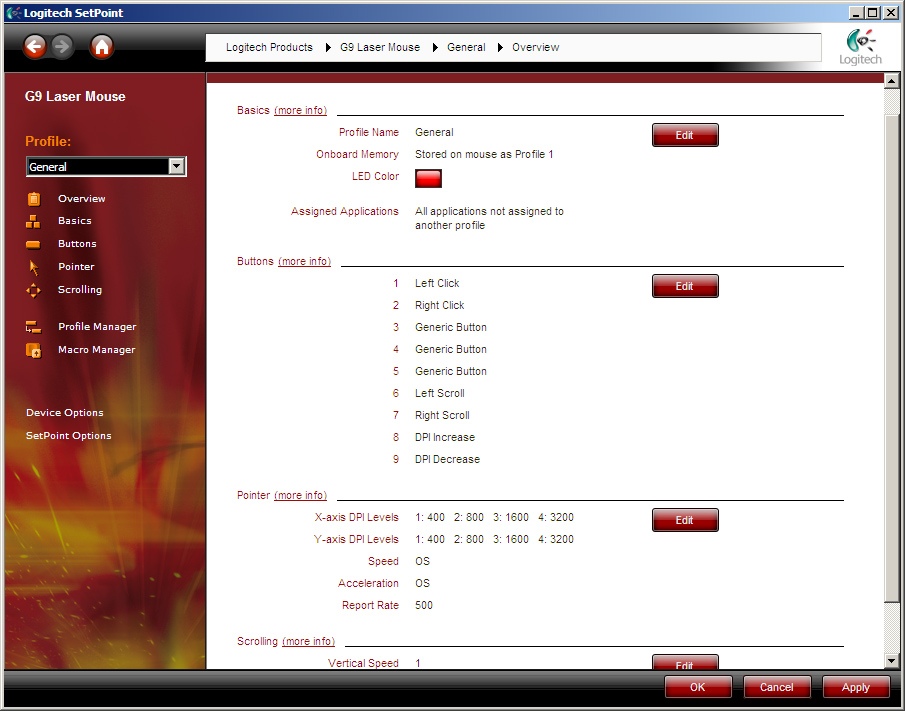This screenshot has width=905, height=711.
Task: Open Profile Manager icon
Action: click(34, 327)
